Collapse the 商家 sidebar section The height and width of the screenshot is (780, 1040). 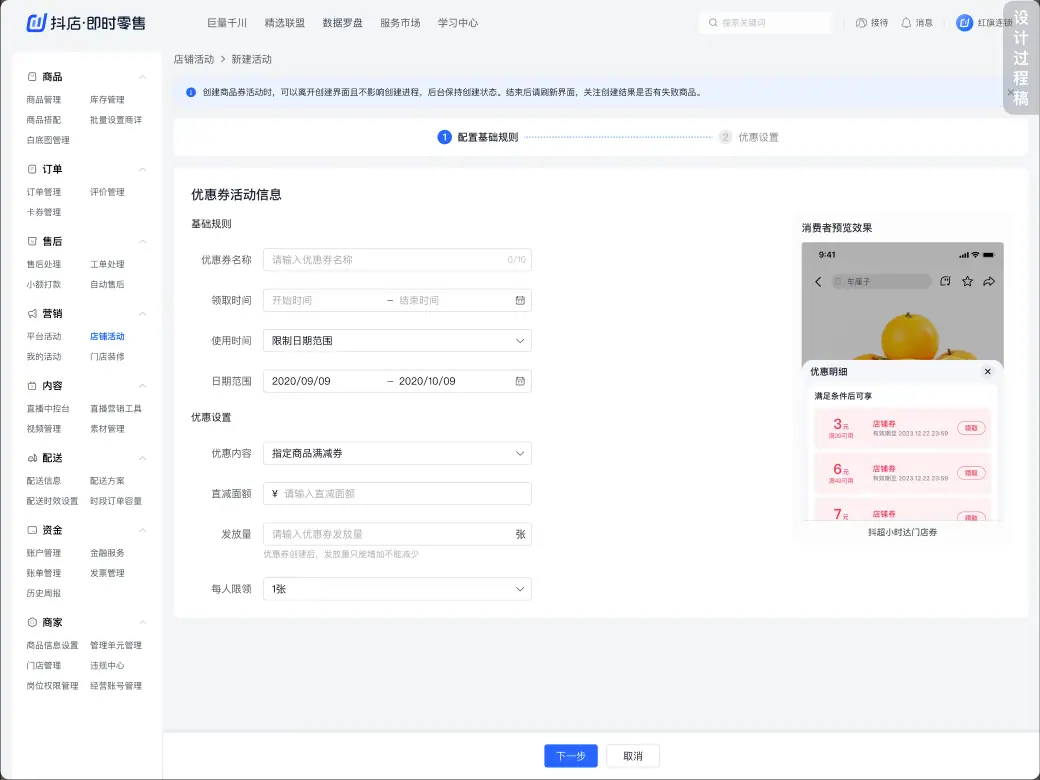pyautogui.click(x=143, y=622)
